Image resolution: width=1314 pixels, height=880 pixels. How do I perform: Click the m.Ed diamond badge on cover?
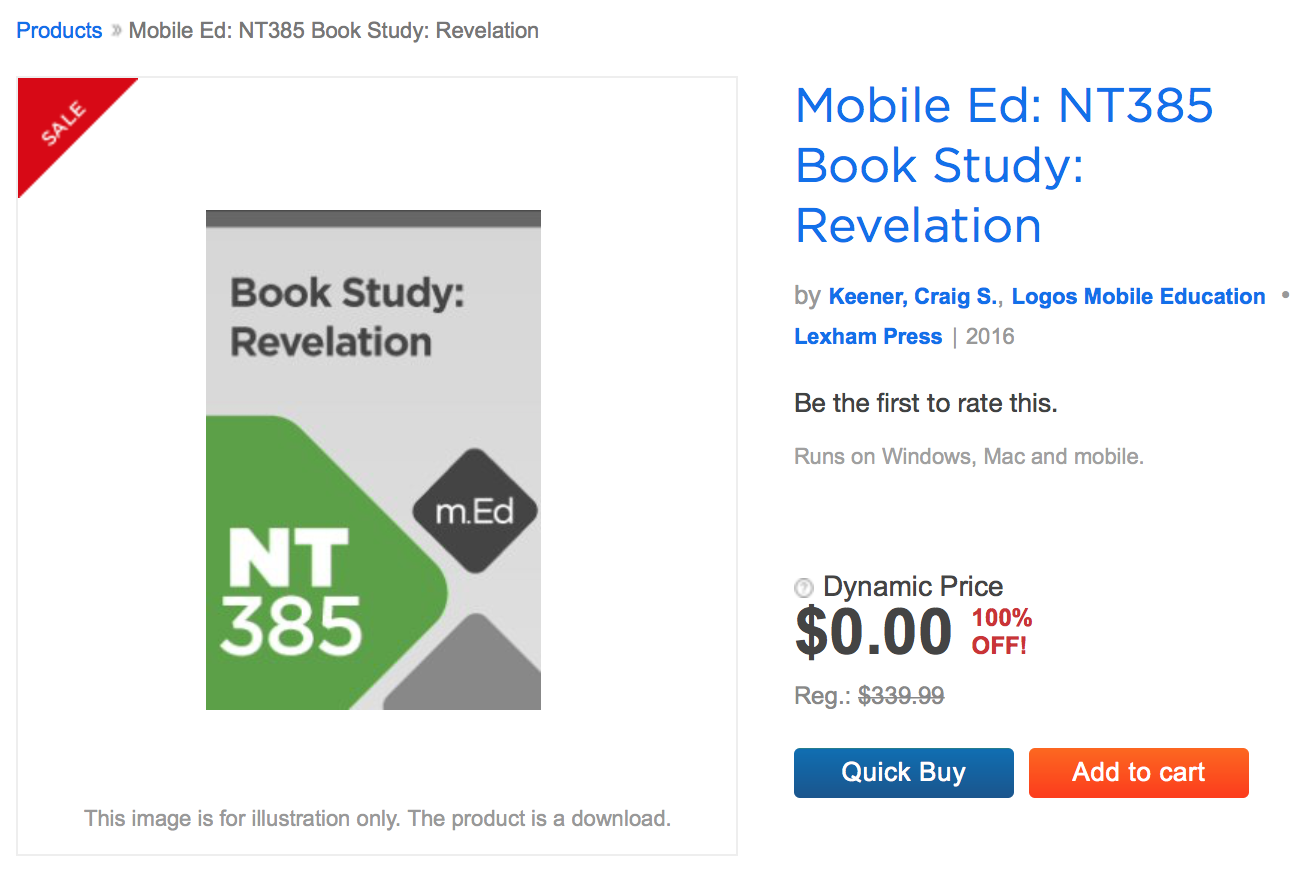click(x=476, y=512)
